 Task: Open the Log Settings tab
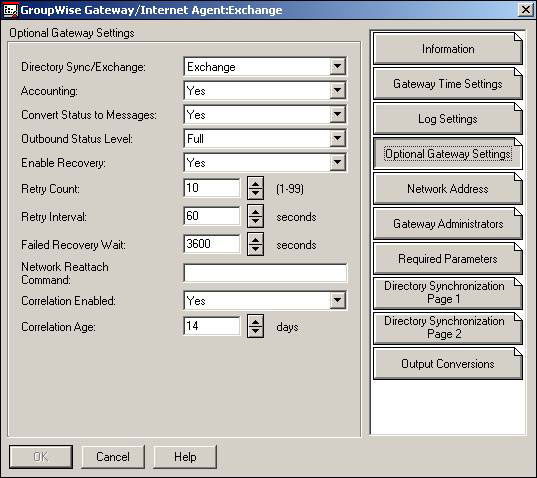(448, 118)
